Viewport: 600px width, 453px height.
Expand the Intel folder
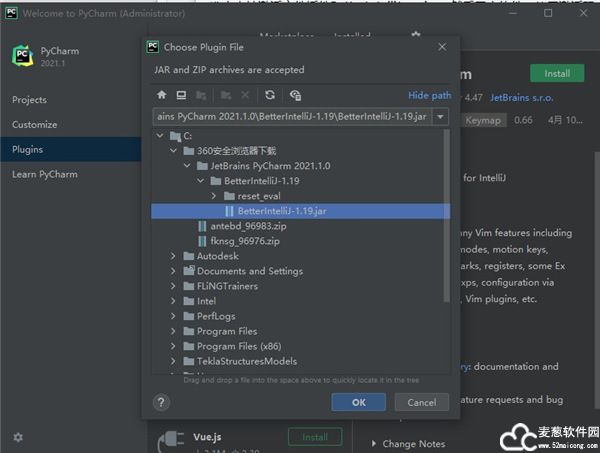tap(173, 301)
